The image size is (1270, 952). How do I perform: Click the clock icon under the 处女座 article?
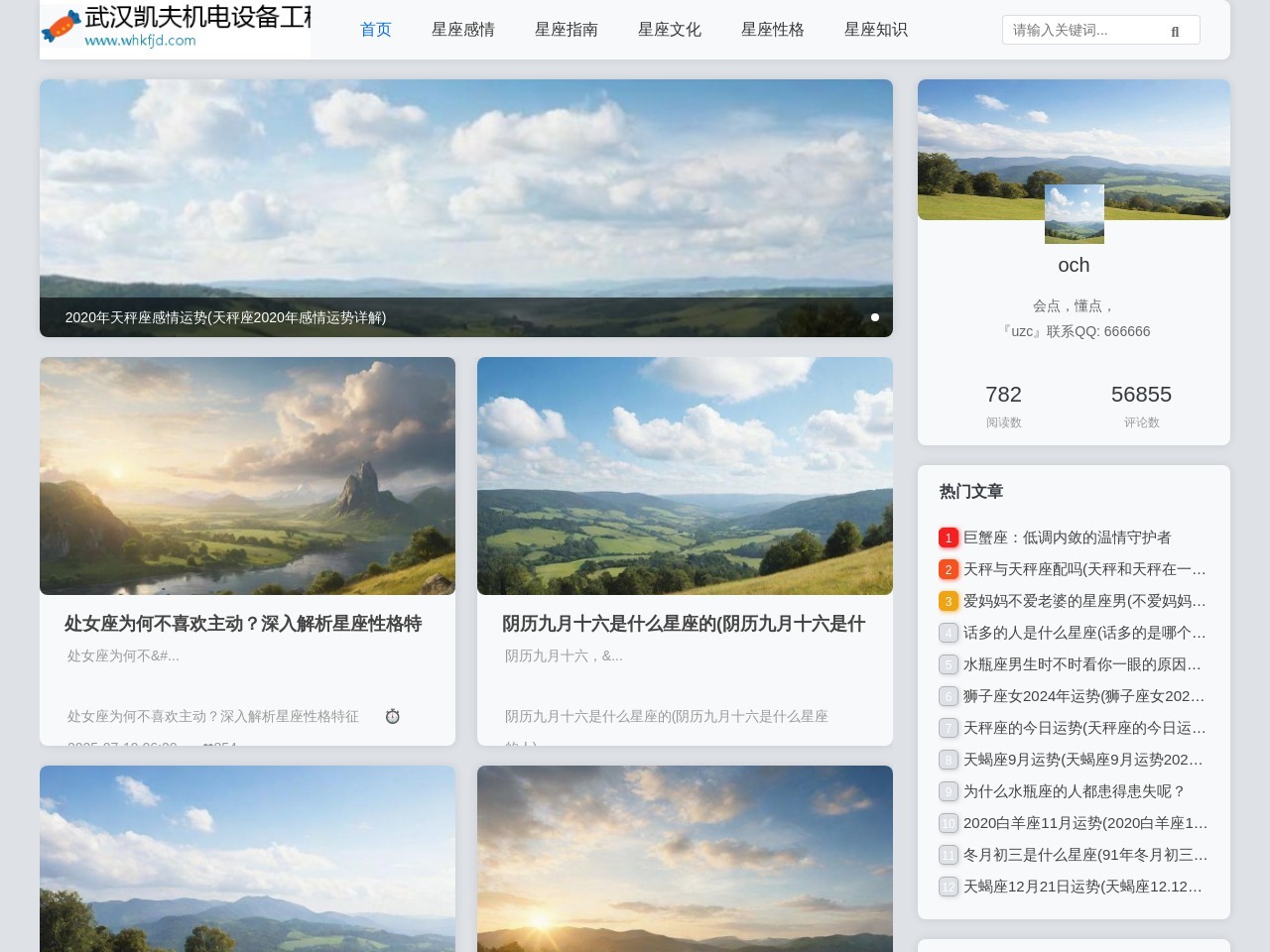(393, 716)
